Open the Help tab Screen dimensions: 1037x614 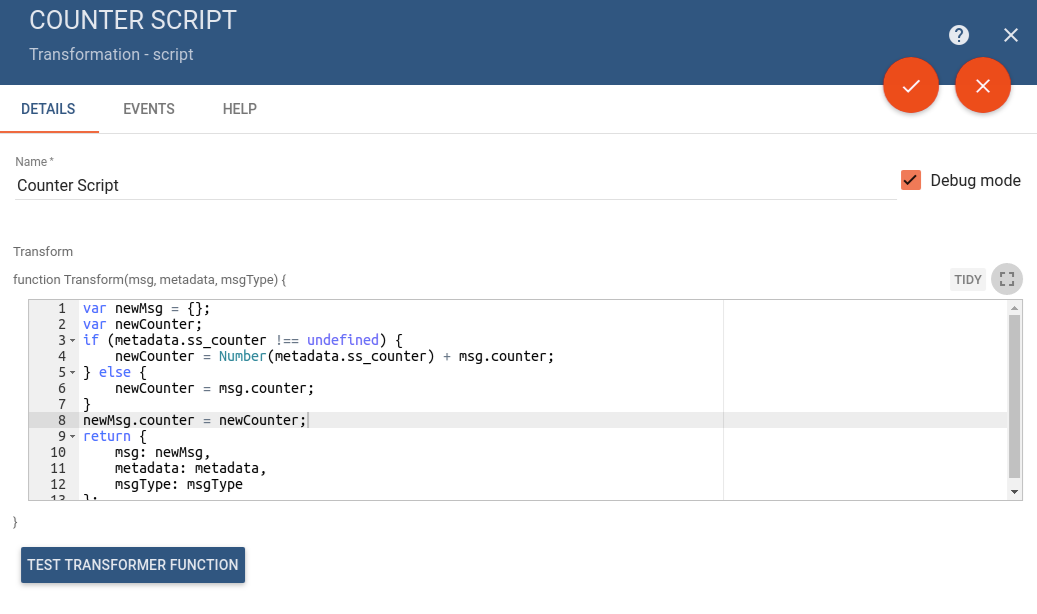pos(240,109)
